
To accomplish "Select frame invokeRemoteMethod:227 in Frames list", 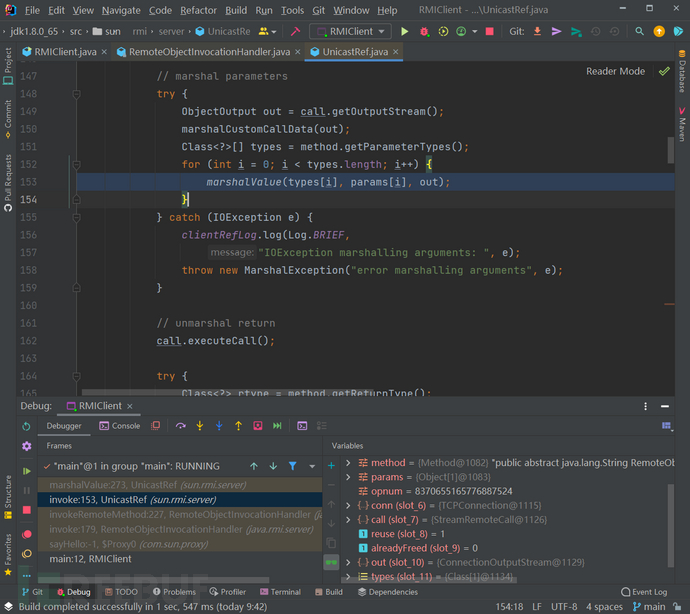I will click(x=180, y=514).
